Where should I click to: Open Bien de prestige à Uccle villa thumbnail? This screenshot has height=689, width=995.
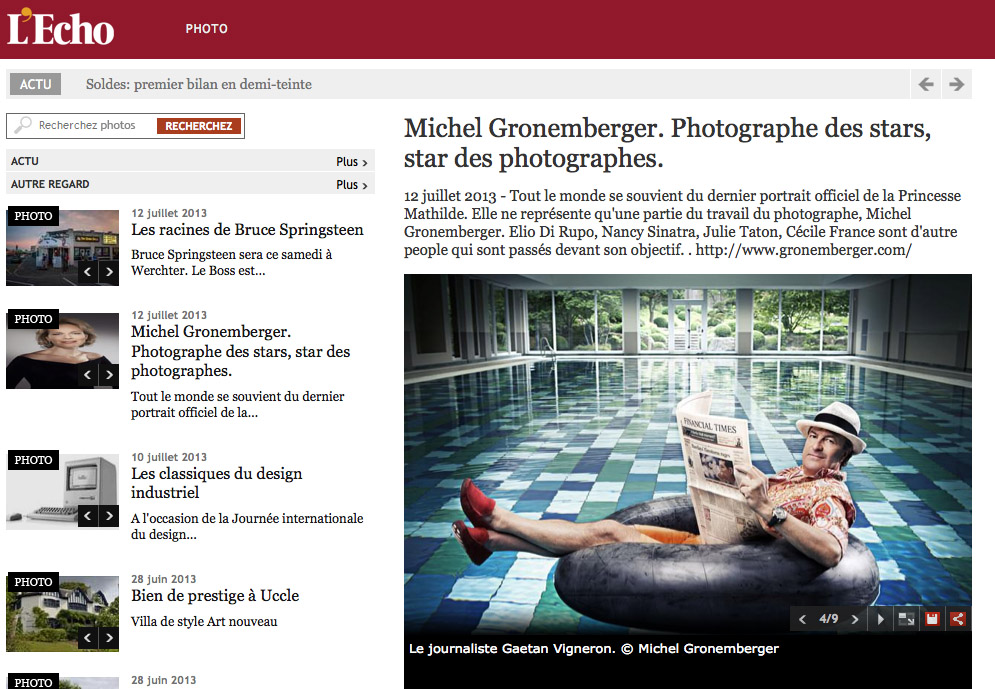click(x=62, y=613)
